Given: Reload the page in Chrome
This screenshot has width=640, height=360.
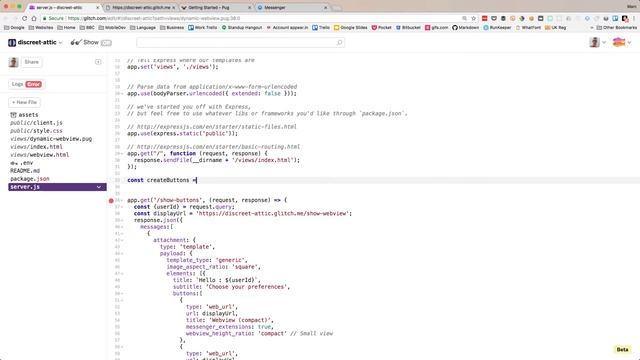Looking at the screenshot, I should 24,18.
